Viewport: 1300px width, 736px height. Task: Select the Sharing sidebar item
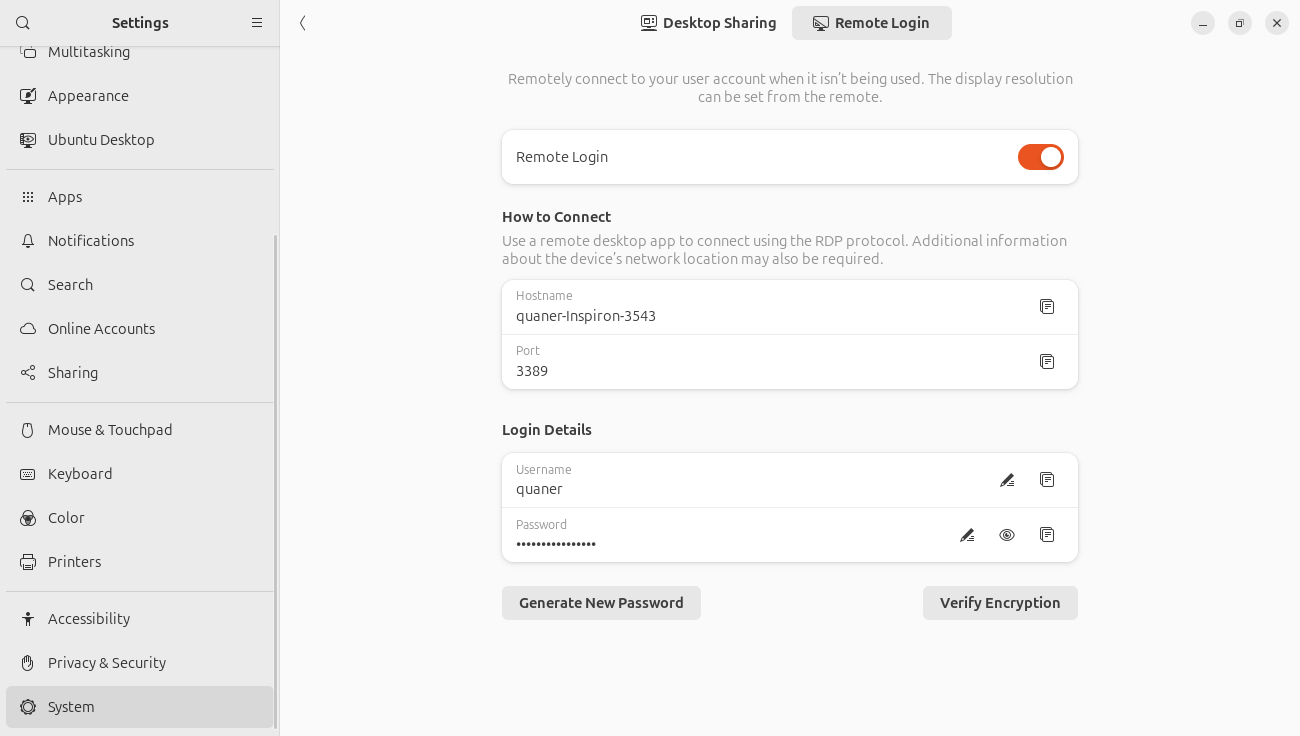(73, 373)
